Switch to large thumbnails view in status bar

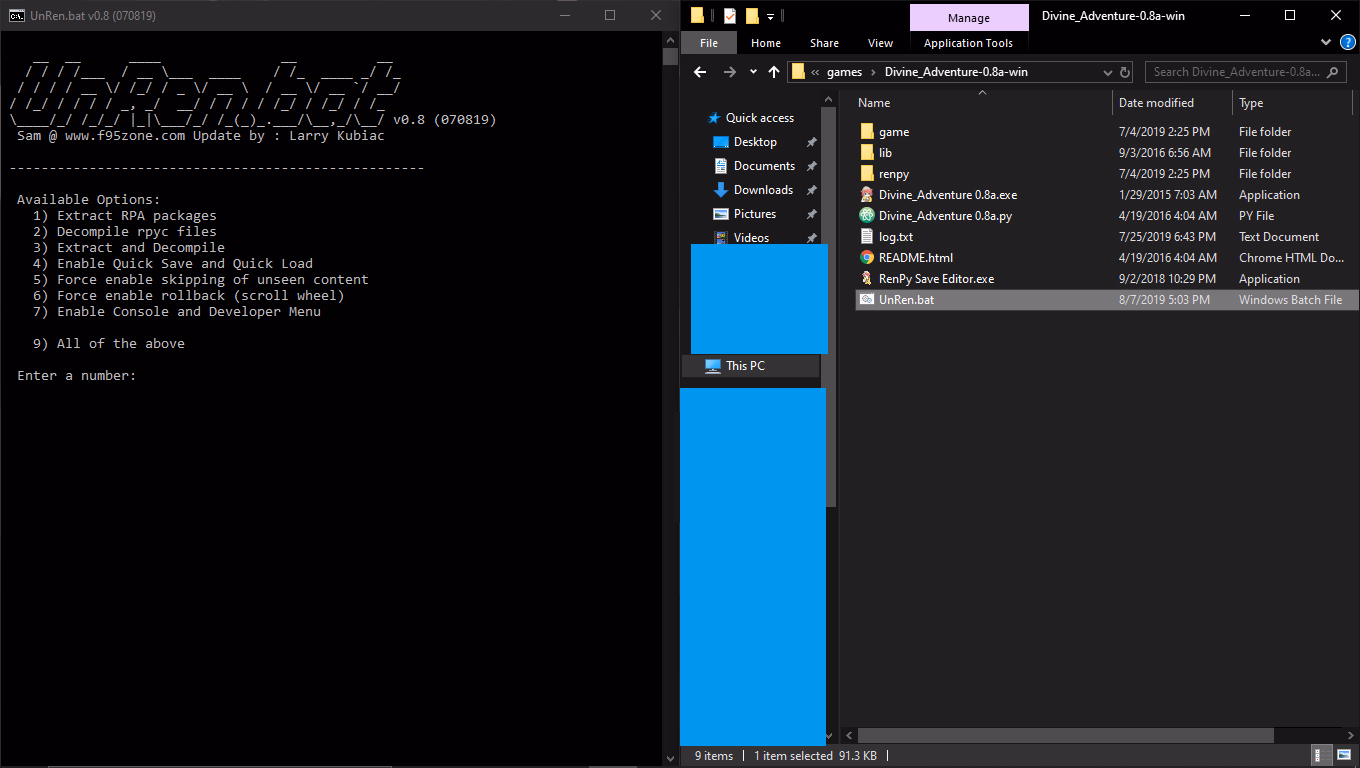pyautogui.click(x=1345, y=755)
